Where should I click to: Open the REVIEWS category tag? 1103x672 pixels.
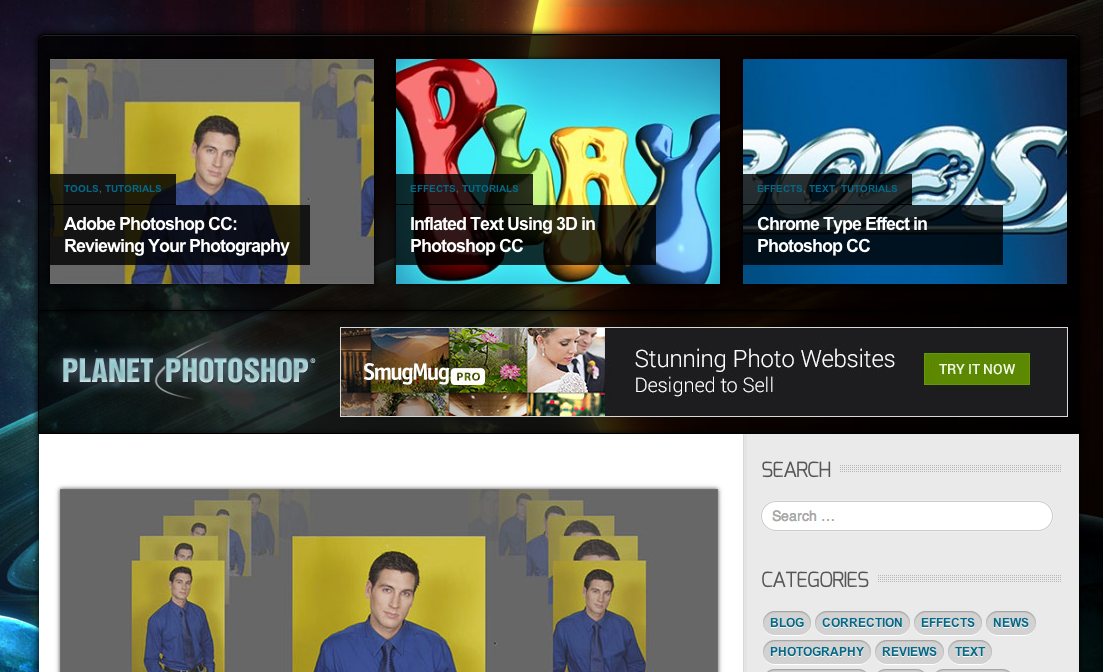pyautogui.click(x=909, y=652)
